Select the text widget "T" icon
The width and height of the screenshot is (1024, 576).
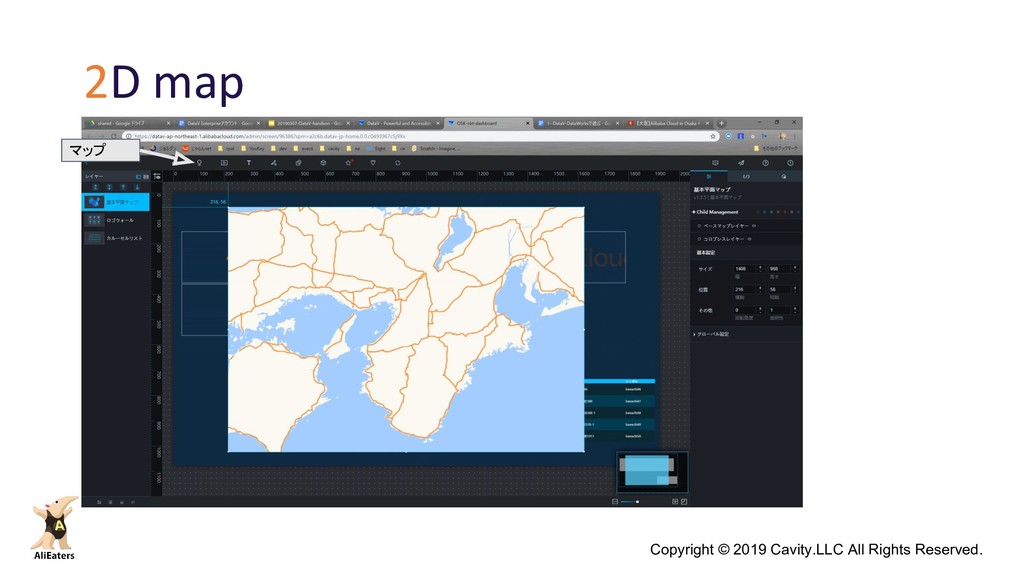pyautogui.click(x=249, y=163)
